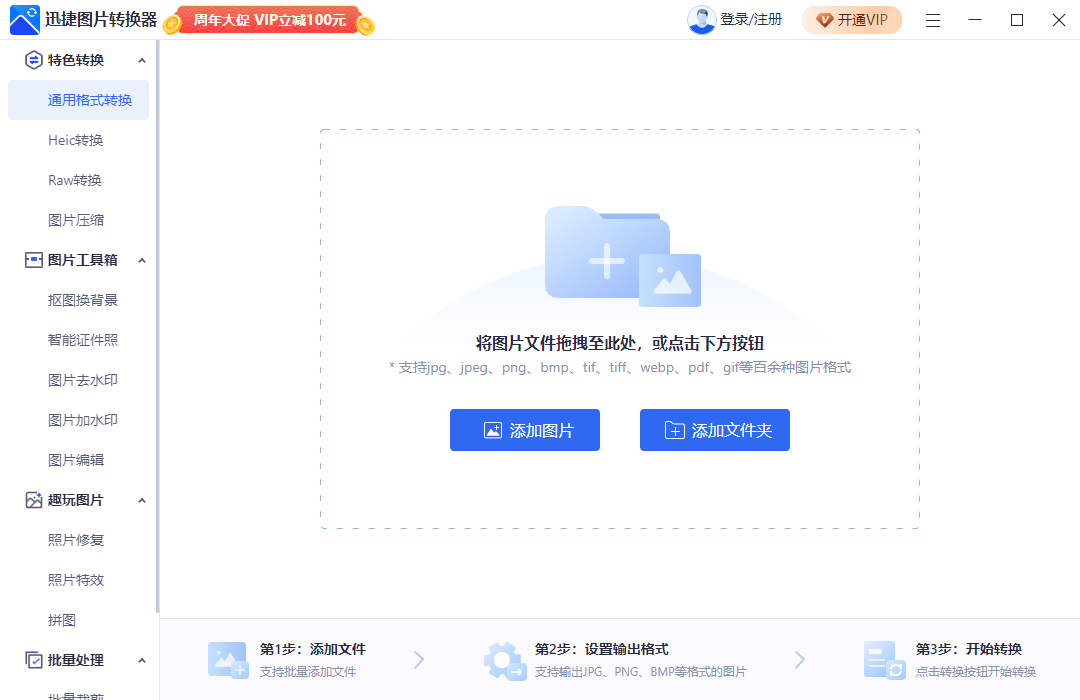Click the user avatar icon near 登录/注册

[x=702, y=19]
